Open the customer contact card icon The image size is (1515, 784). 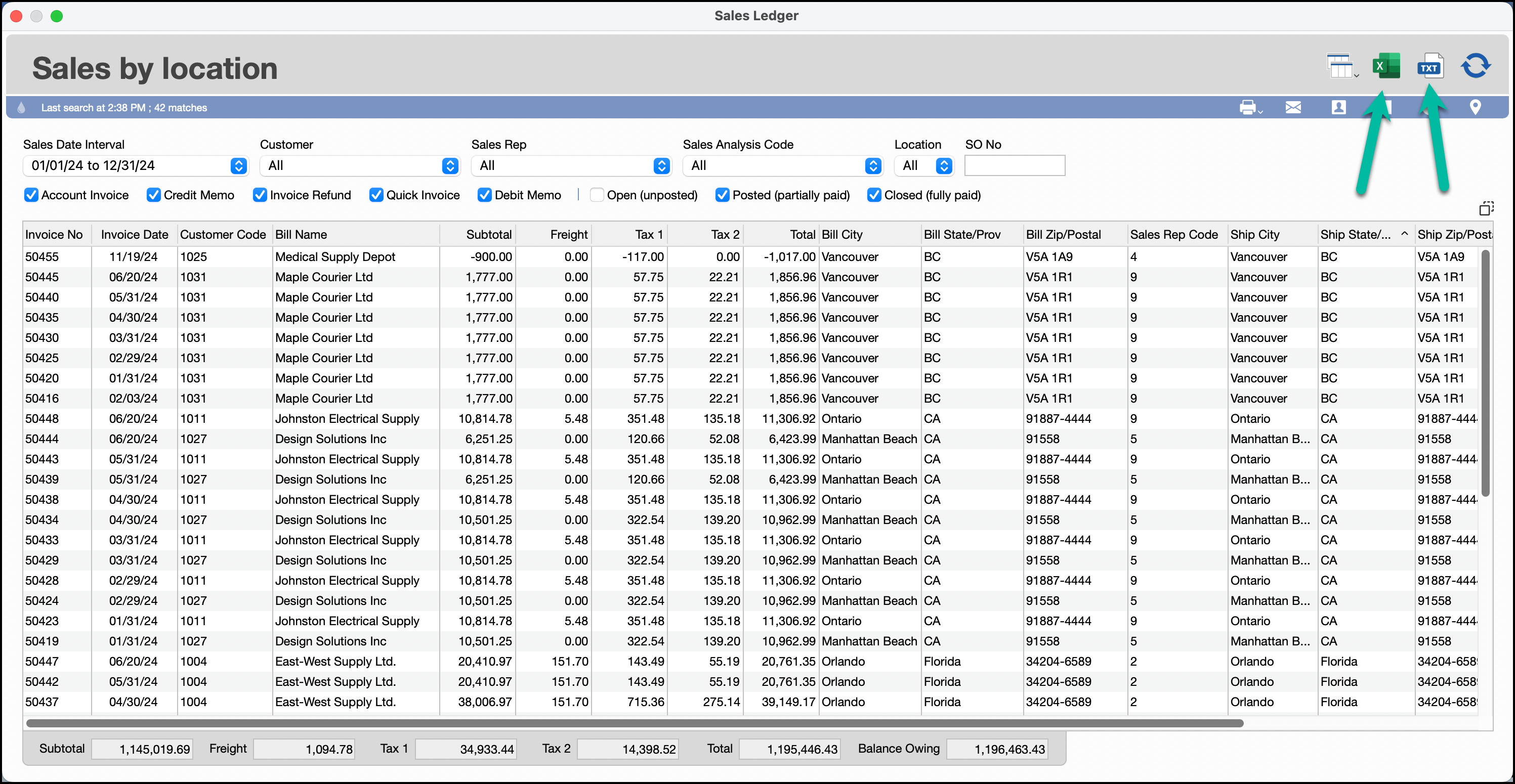(1338, 108)
